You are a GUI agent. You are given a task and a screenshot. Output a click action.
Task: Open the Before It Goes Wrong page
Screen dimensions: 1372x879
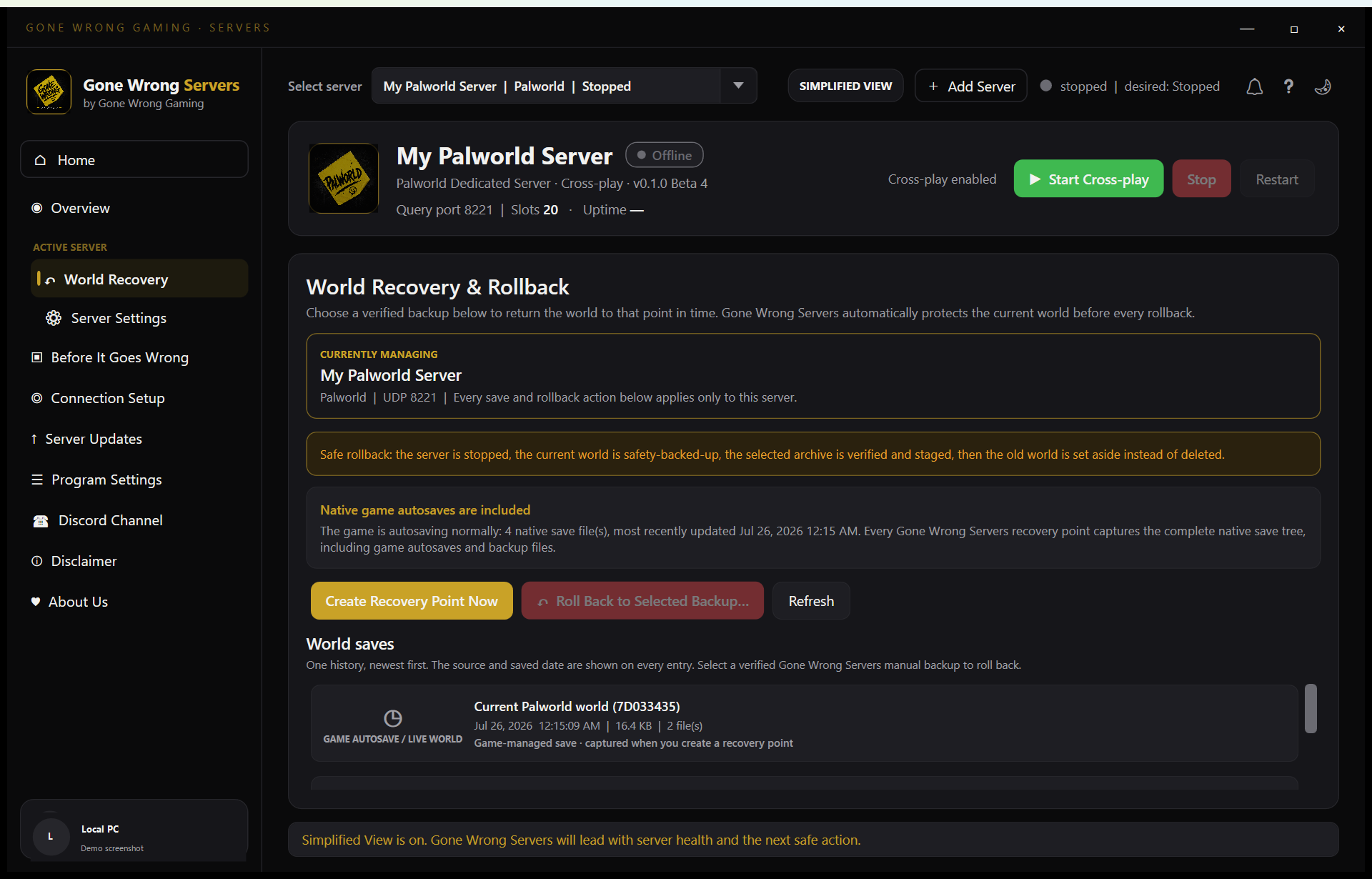tap(134, 357)
